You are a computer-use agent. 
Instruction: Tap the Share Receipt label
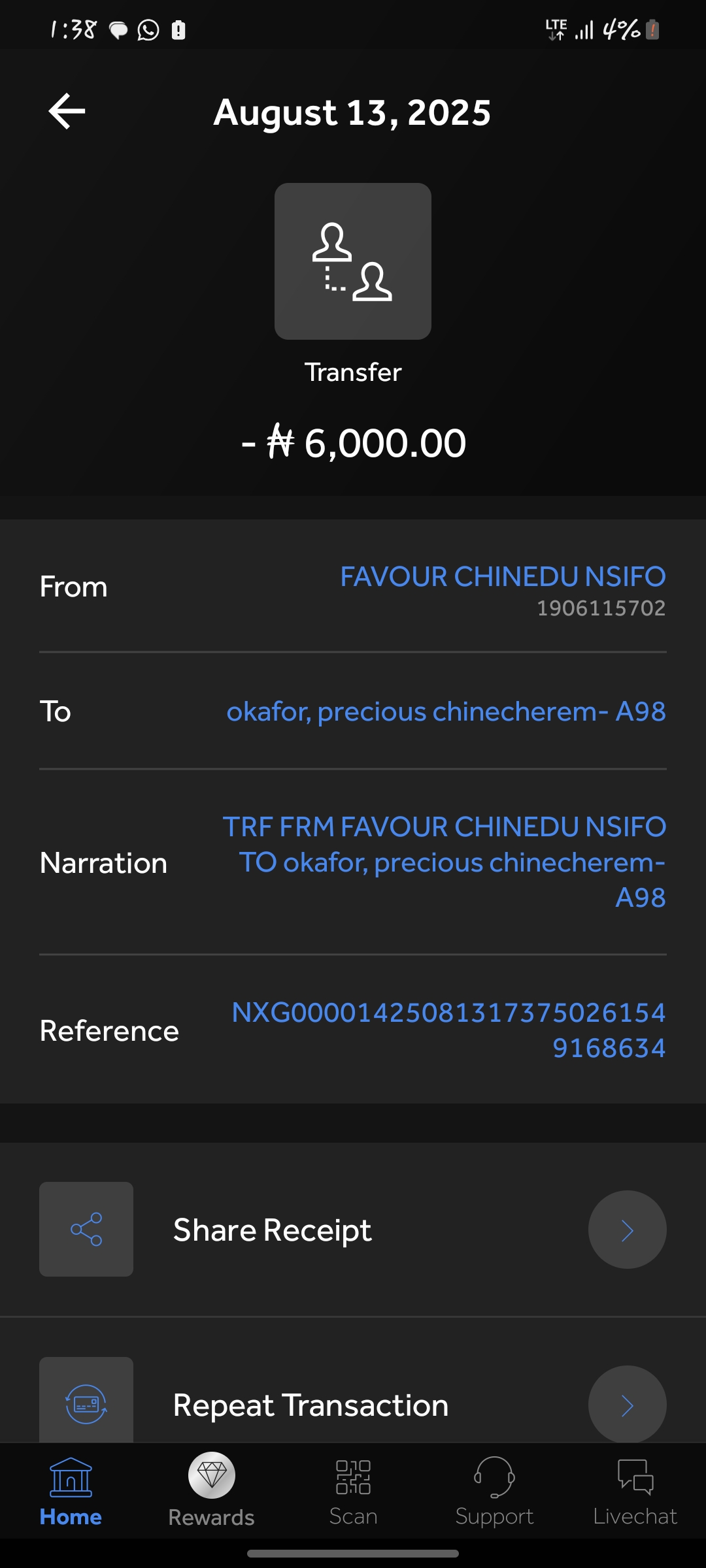pyautogui.click(x=272, y=1230)
